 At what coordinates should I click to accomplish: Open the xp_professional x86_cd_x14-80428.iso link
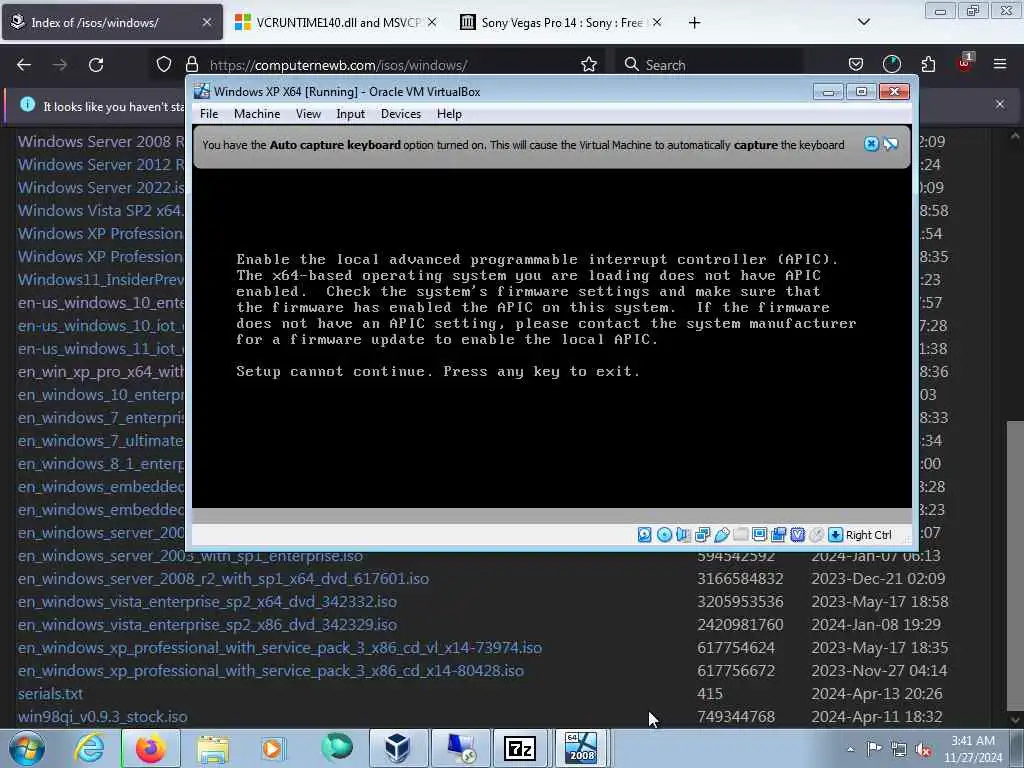[x=270, y=671]
